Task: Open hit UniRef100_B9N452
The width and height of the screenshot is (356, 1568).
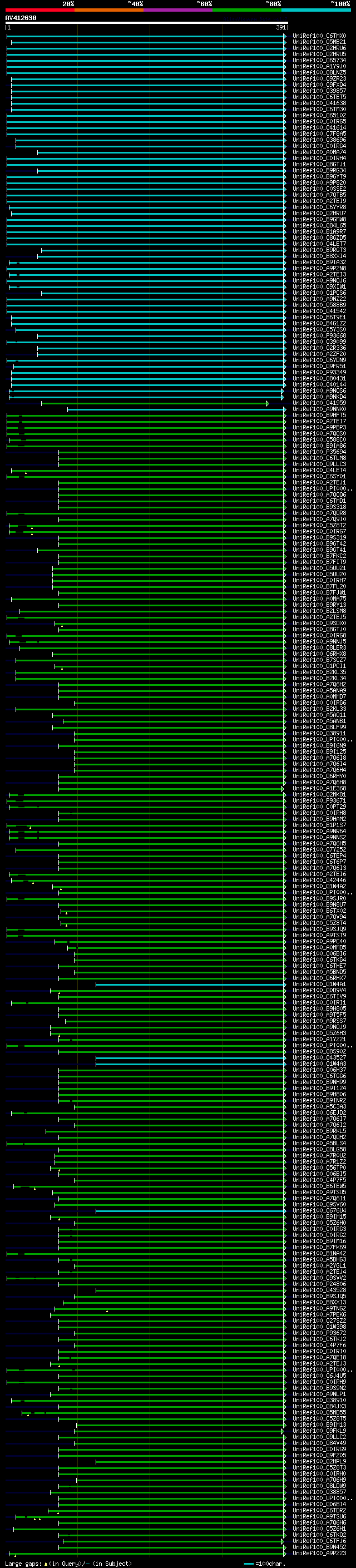Action: [319, 1547]
